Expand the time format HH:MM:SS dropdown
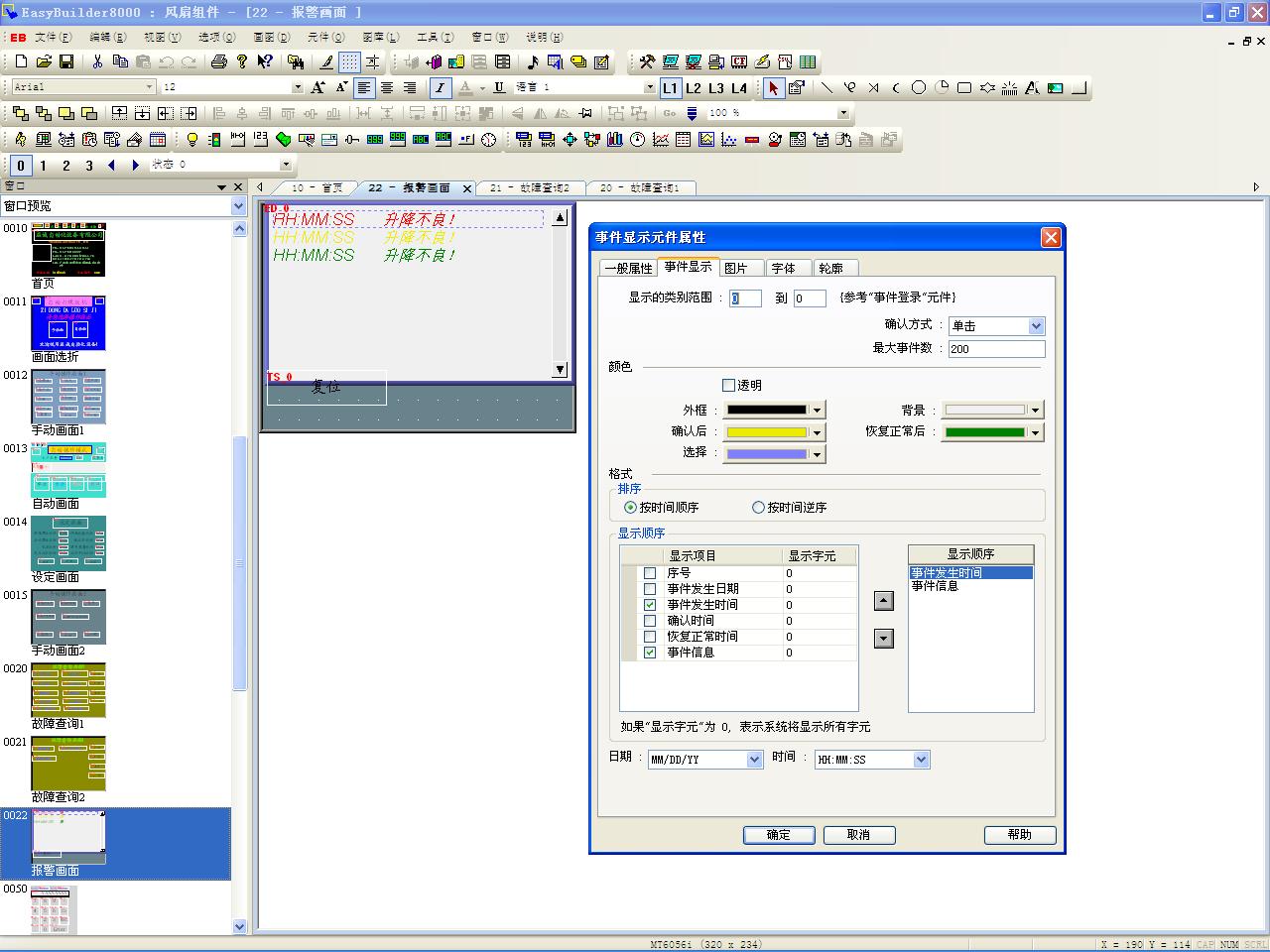 tap(921, 760)
